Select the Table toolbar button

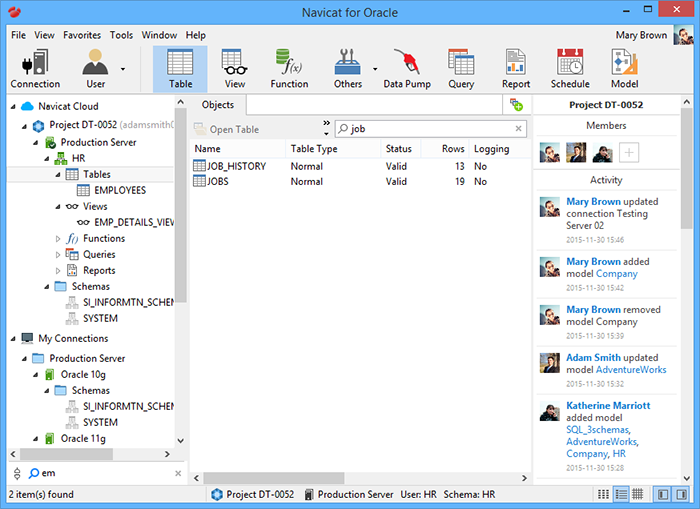[x=180, y=69]
